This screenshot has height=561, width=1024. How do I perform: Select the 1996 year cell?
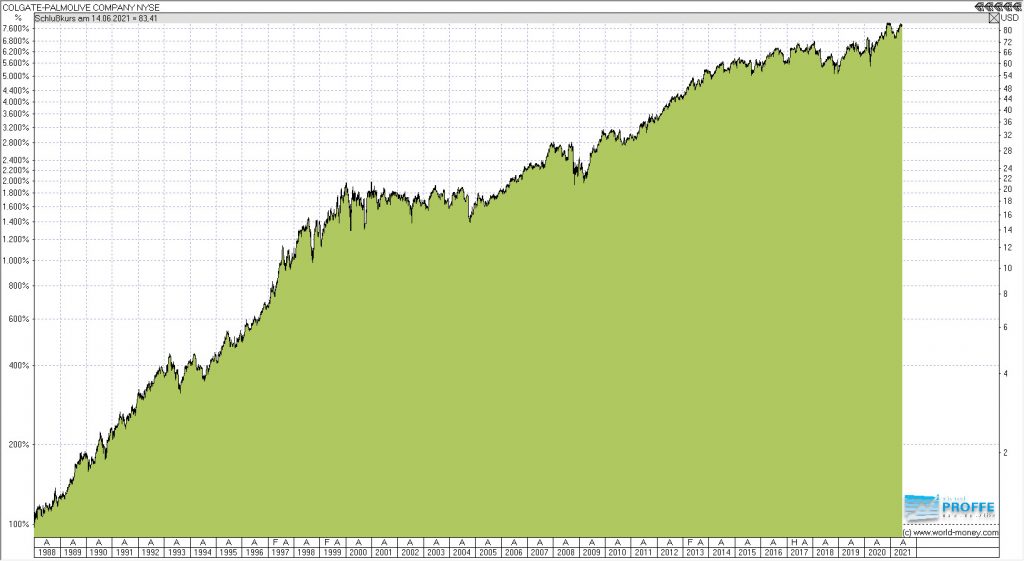coord(254,552)
